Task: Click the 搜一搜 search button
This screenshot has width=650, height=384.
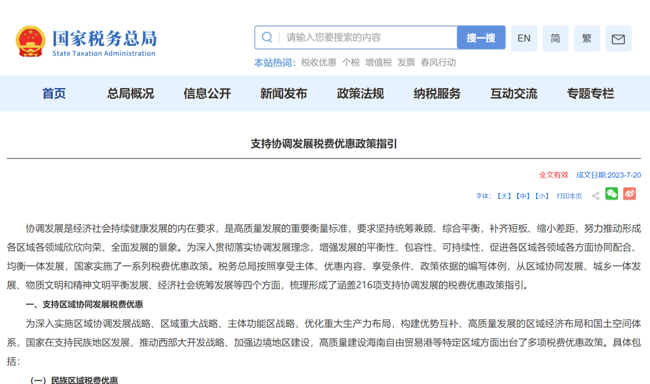Action: coord(481,38)
